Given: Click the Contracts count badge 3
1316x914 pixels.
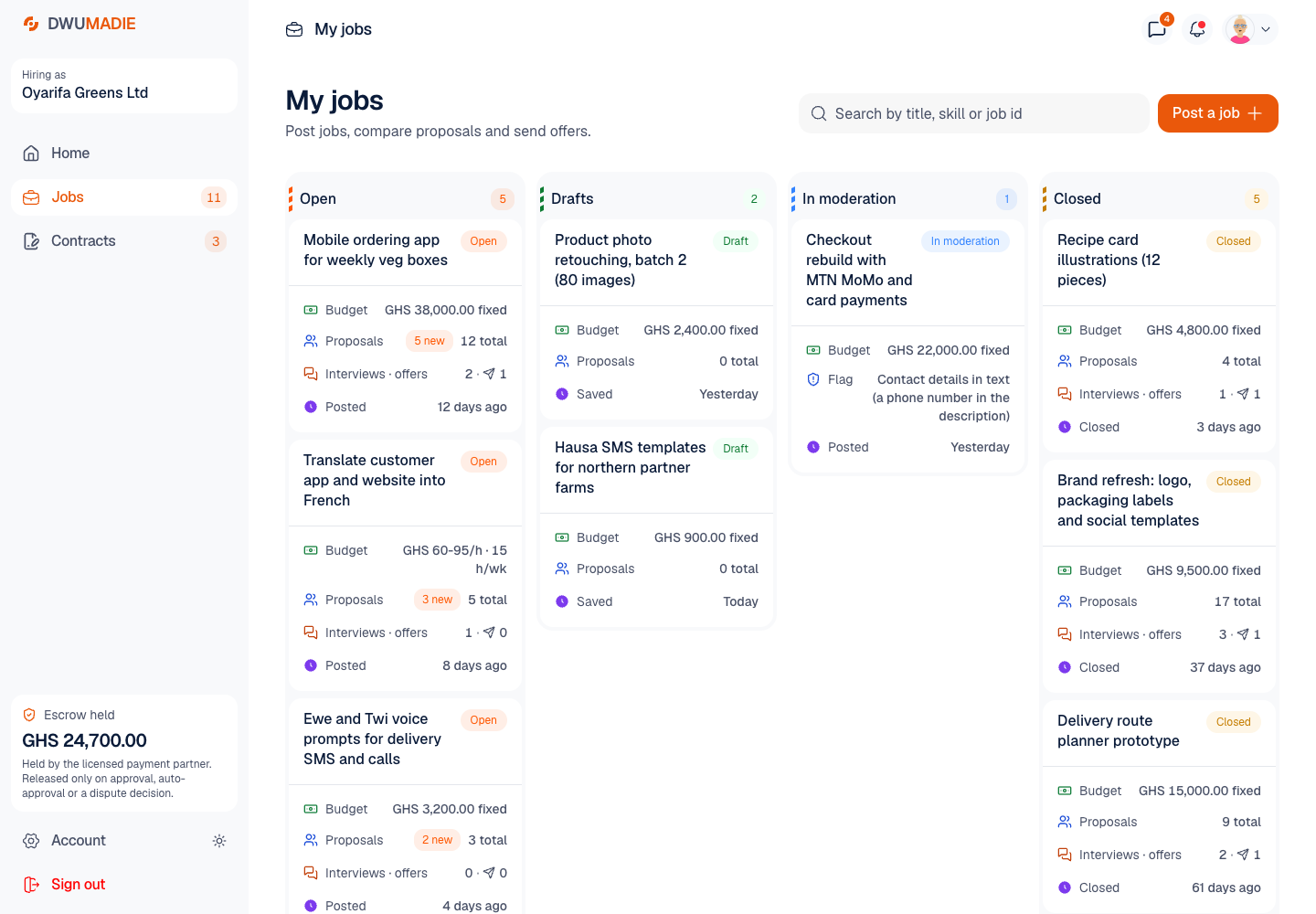Looking at the screenshot, I should (x=216, y=241).
